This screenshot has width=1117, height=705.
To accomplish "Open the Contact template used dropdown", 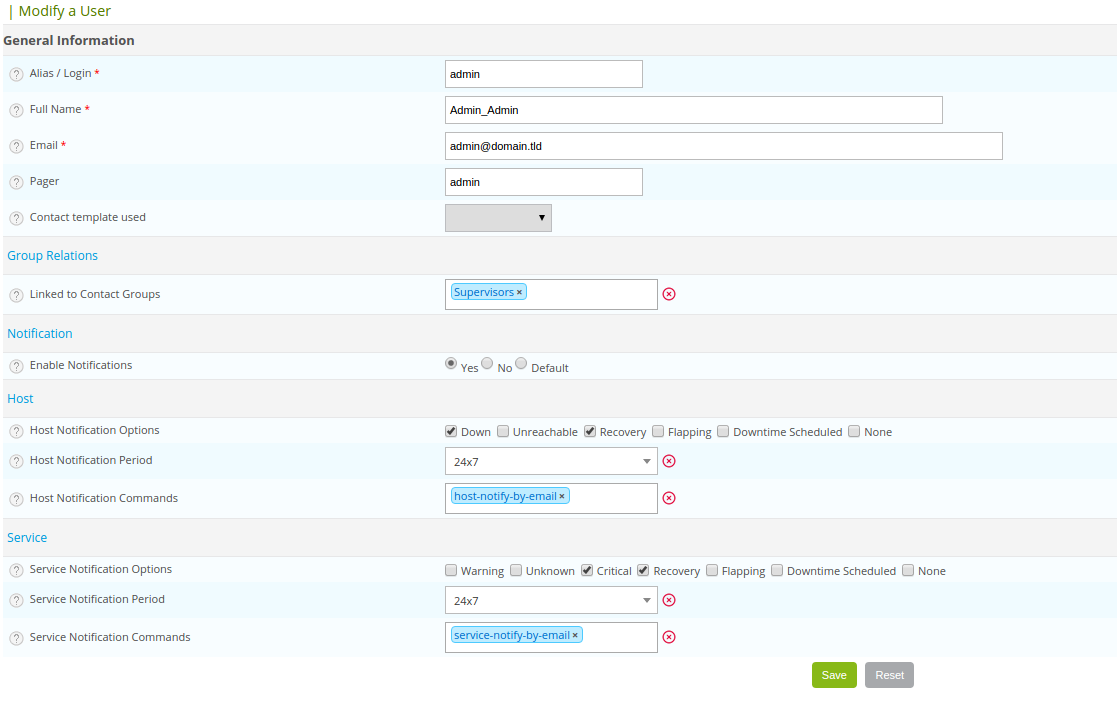I will point(498,218).
